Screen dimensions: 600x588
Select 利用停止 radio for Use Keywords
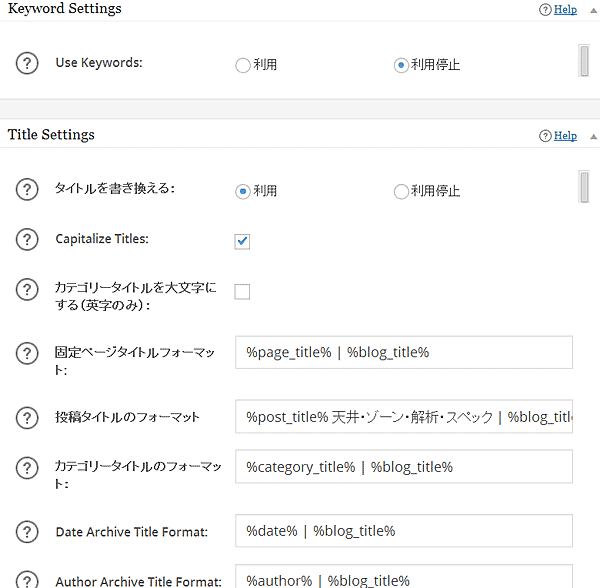click(401, 65)
